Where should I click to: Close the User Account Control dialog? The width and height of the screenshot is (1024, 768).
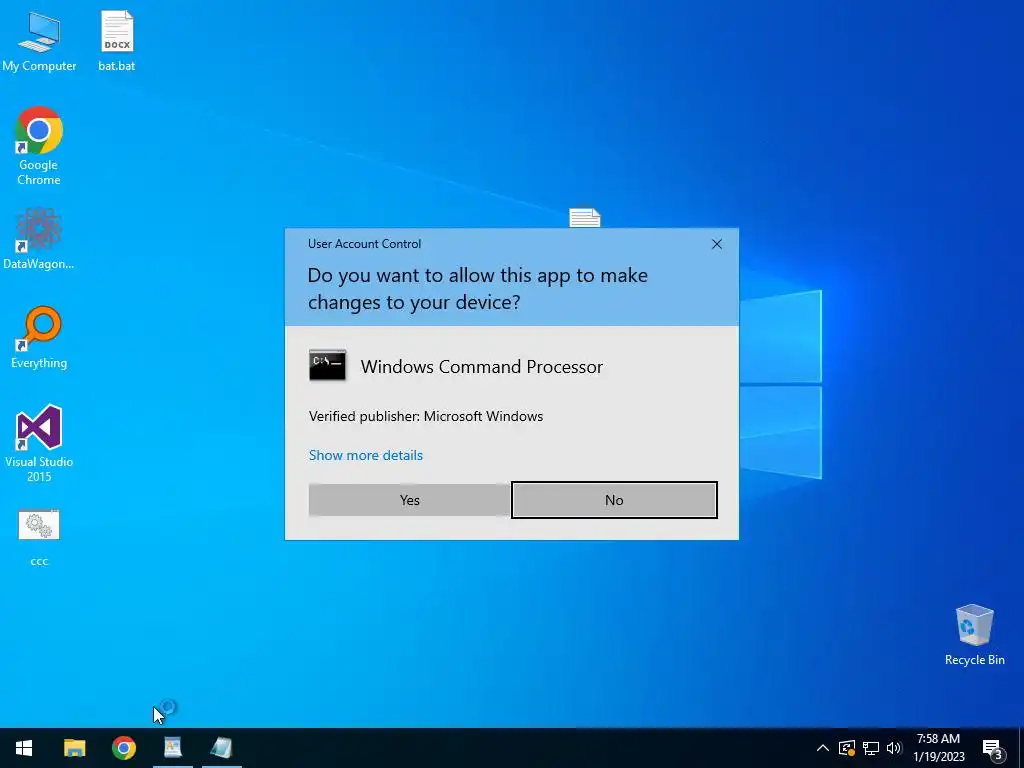tap(716, 244)
